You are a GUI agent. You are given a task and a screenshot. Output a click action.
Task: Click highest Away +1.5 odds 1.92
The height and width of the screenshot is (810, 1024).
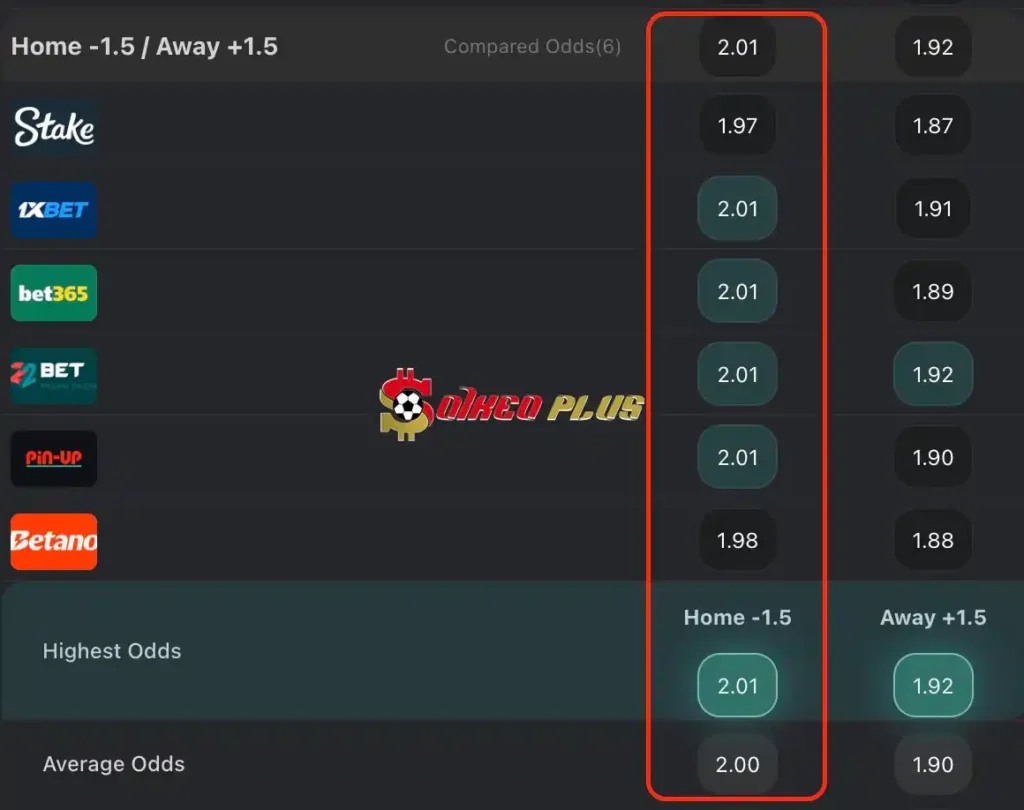coord(933,686)
